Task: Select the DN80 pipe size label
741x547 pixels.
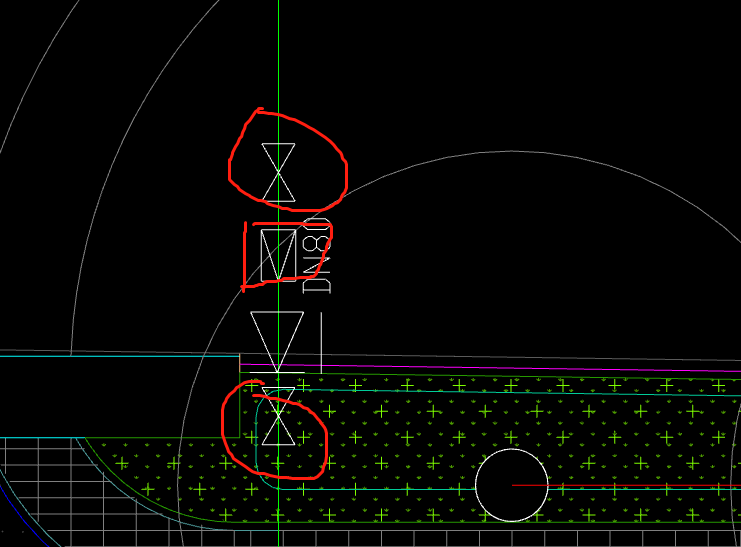Action: click(317, 256)
